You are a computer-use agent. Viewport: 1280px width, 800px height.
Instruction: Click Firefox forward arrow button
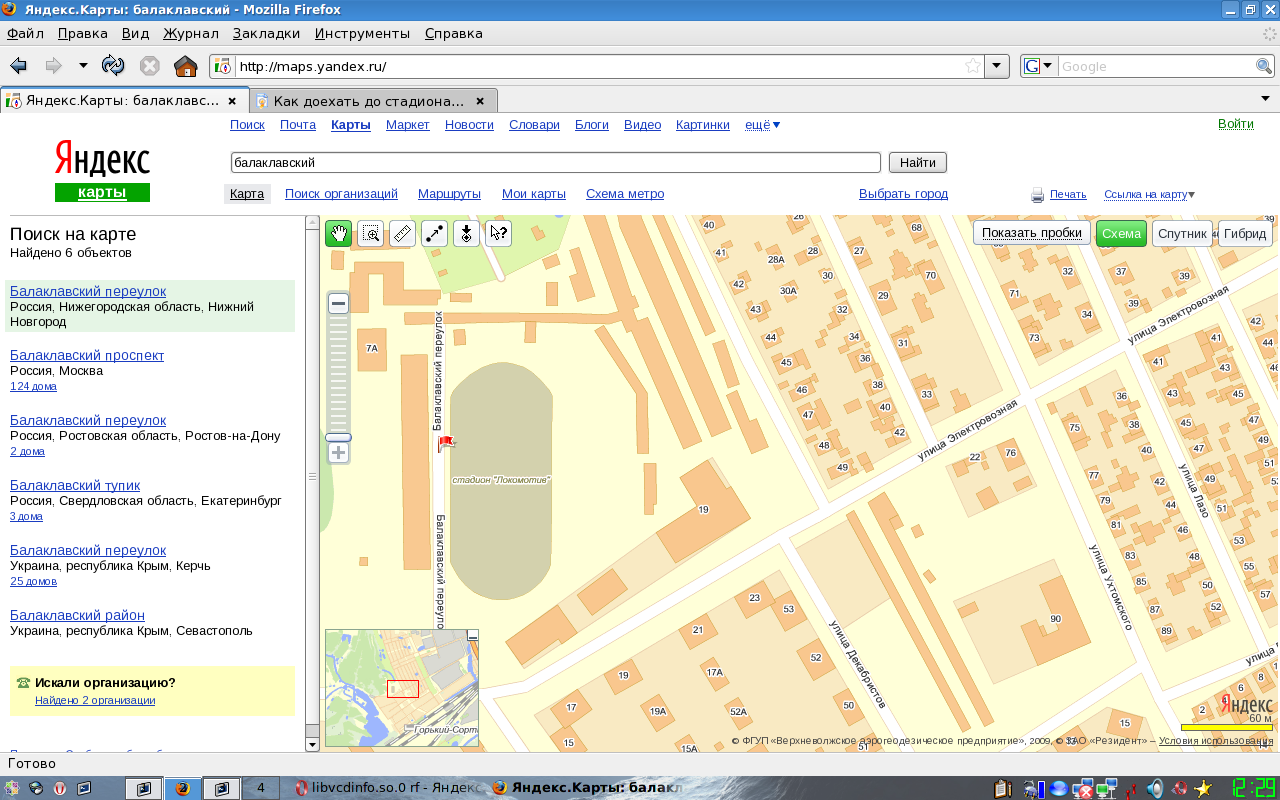click(53, 66)
